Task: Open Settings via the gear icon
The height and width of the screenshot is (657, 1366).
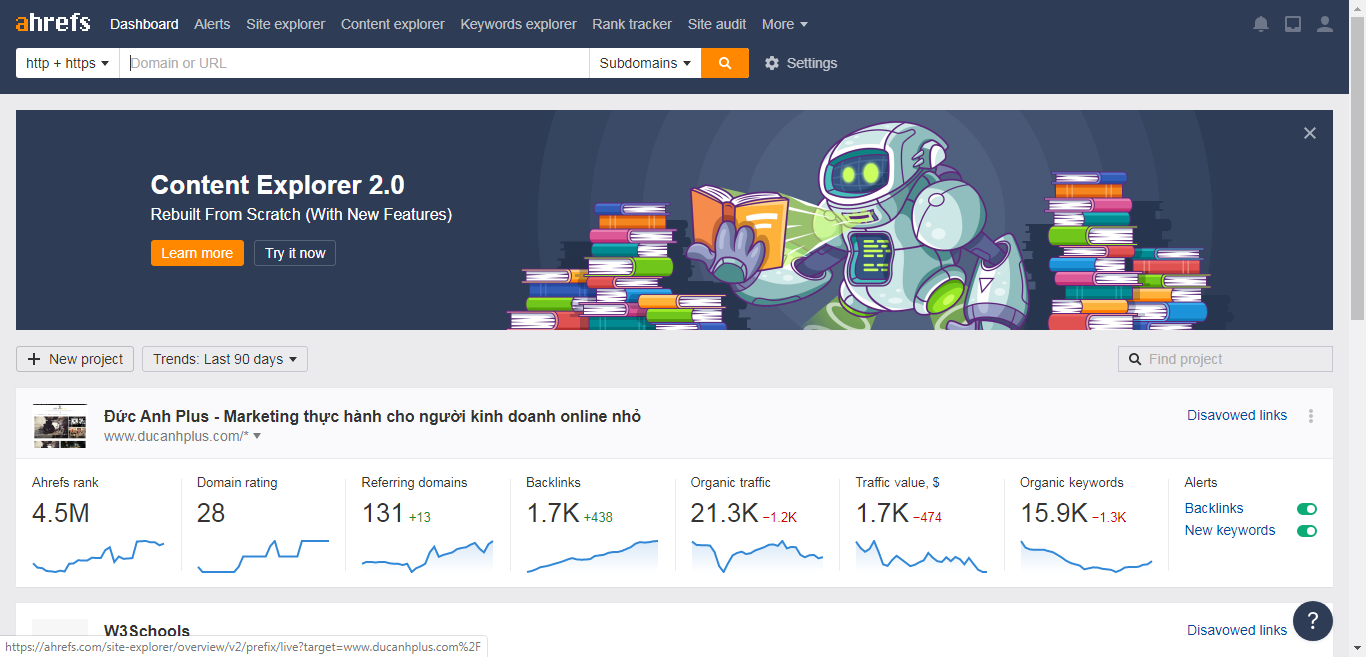Action: pos(772,63)
